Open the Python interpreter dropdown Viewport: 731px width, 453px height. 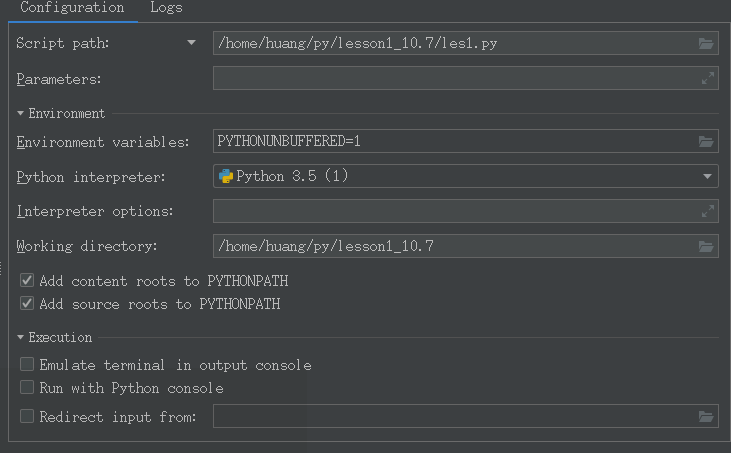tap(707, 176)
